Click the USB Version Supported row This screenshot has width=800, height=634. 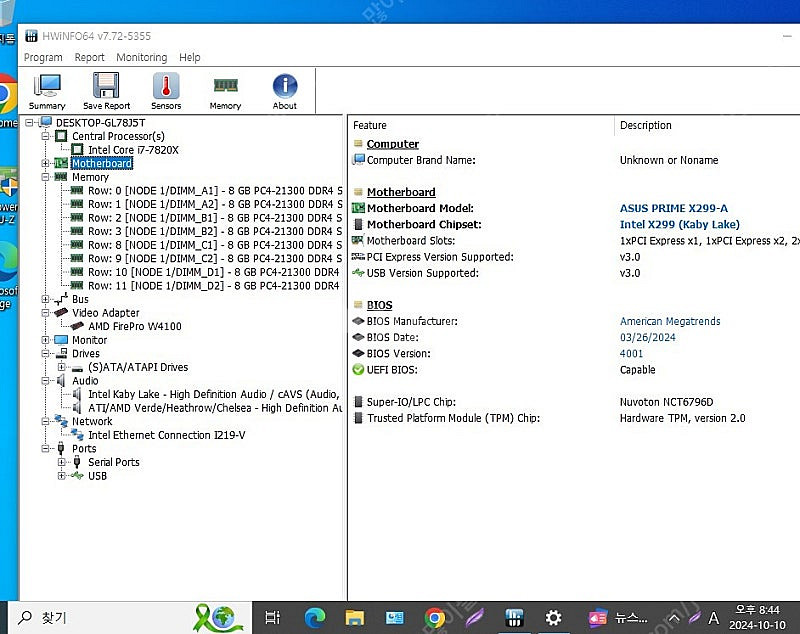pyautogui.click(x=575, y=273)
